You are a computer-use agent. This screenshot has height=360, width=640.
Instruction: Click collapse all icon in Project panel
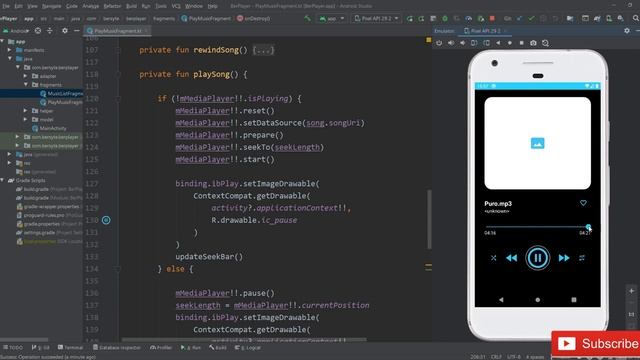(50, 31)
